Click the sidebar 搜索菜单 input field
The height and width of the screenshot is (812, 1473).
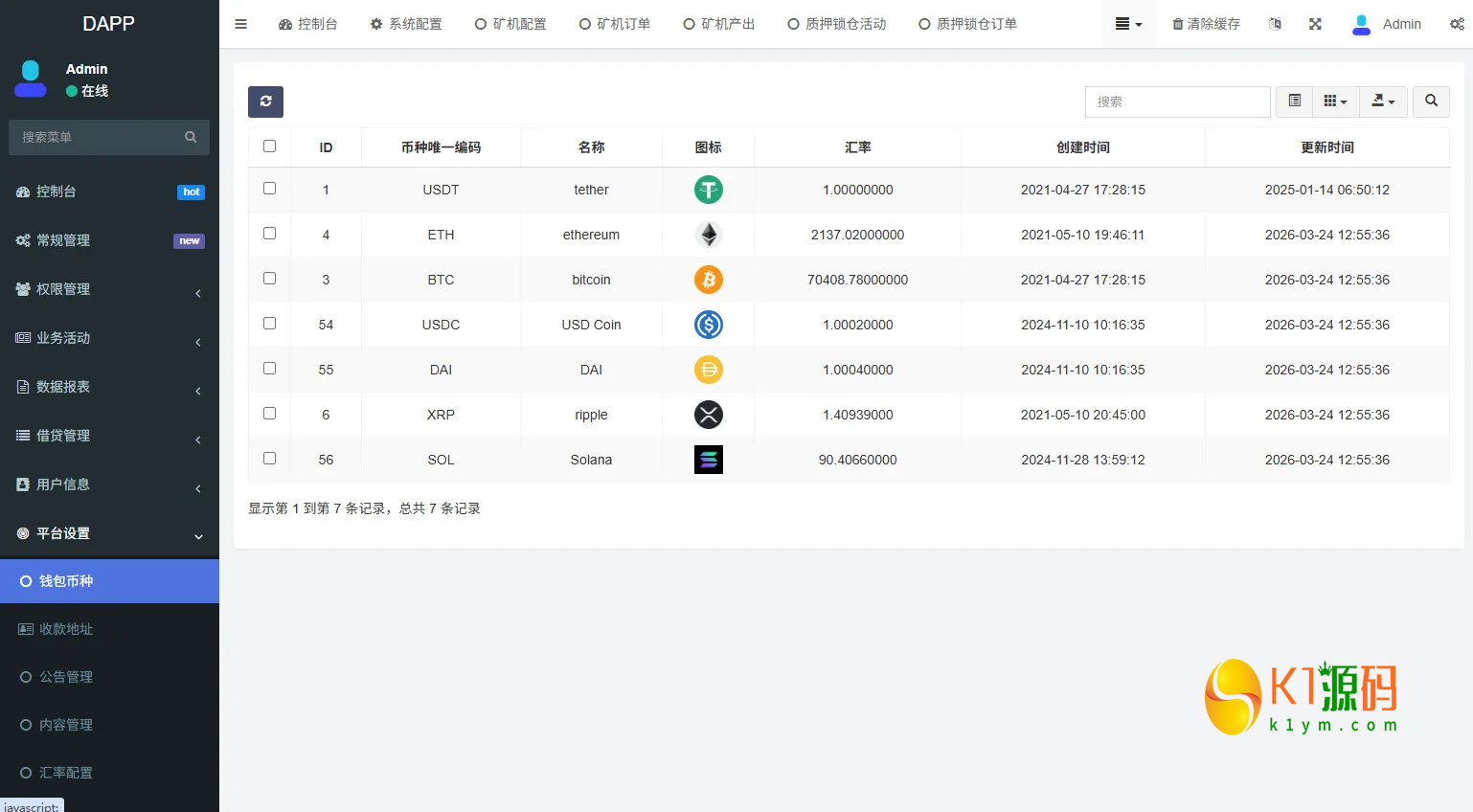click(96, 137)
